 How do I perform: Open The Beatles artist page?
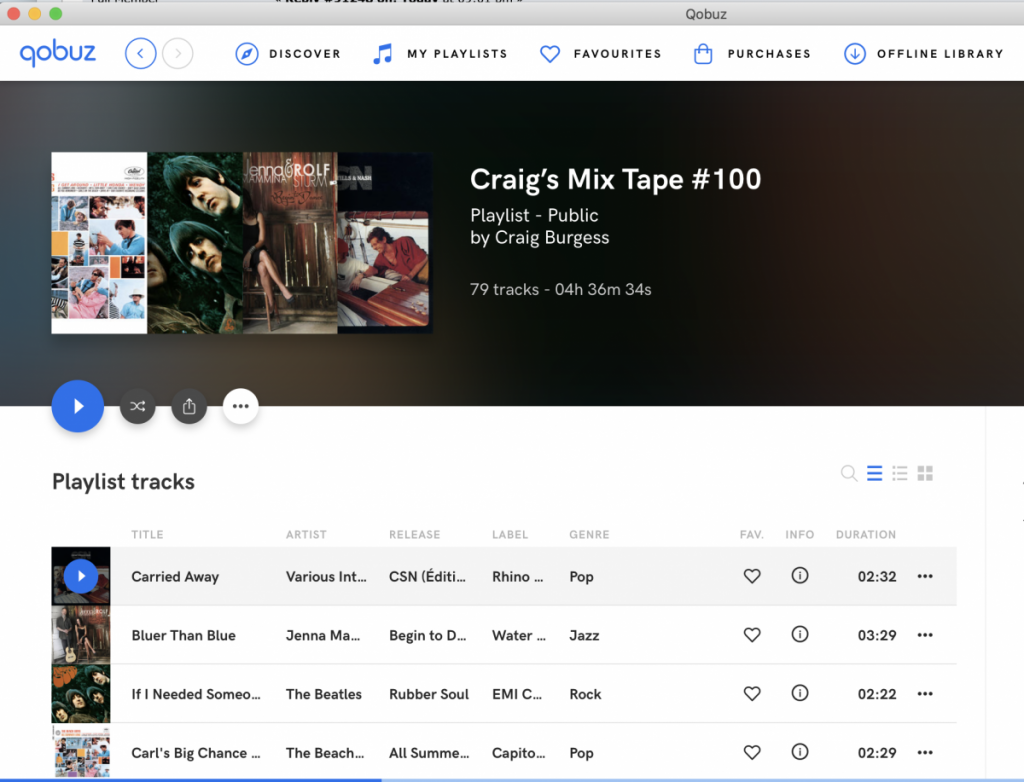323,694
